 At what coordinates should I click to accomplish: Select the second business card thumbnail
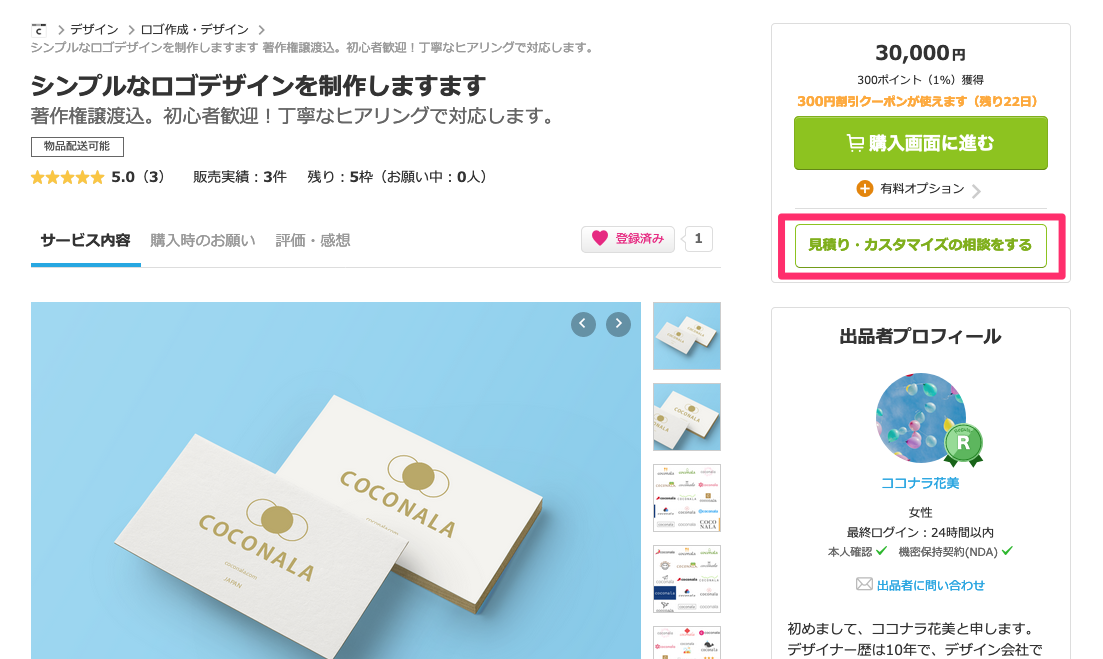(x=687, y=416)
